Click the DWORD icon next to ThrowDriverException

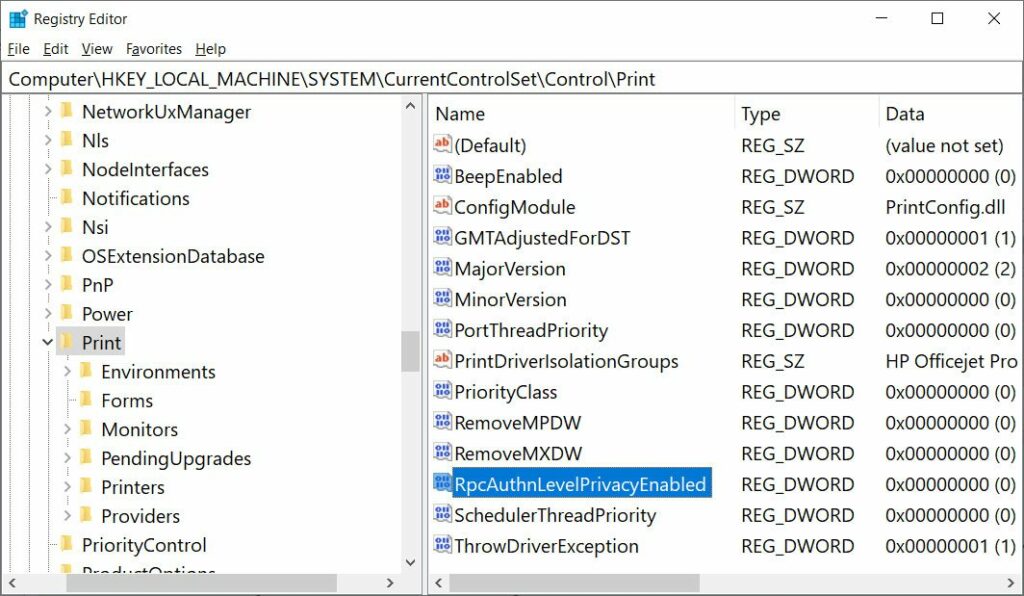(441, 546)
